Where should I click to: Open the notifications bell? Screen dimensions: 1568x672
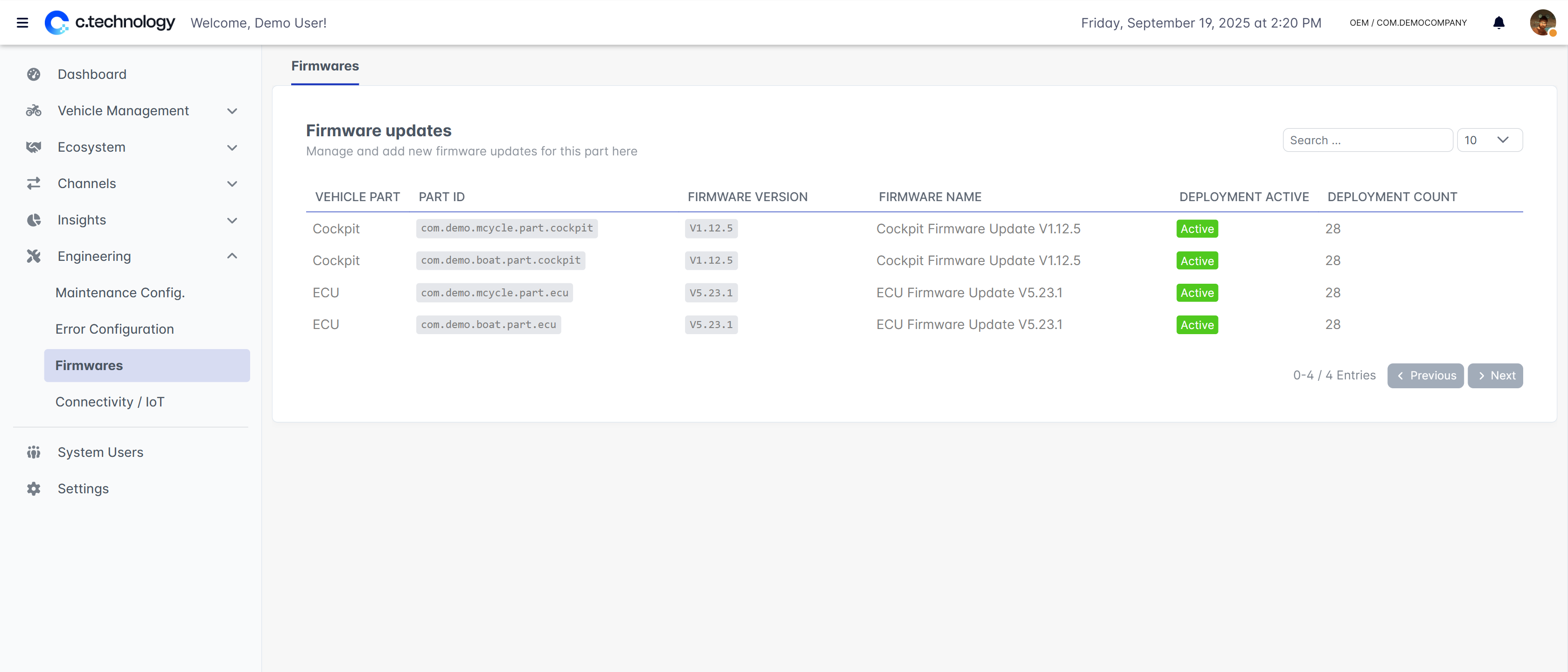(1498, 22)
